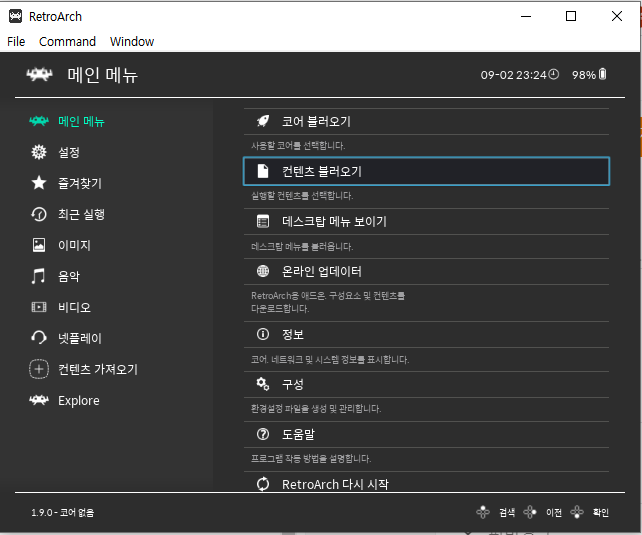Open 이미지 picture icon in sidebar
Screen dimensions: 642x535
39,245
